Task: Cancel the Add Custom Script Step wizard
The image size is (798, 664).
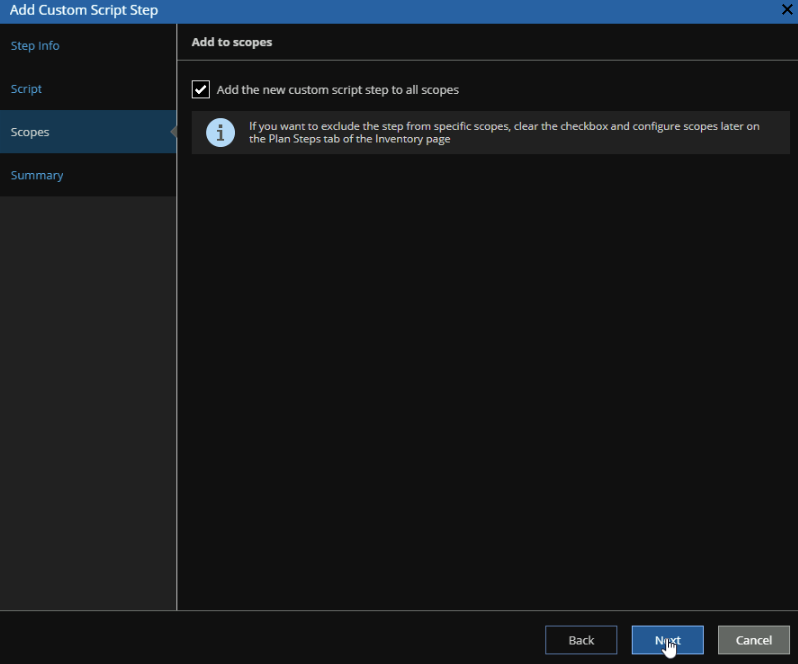Action: 754,640
